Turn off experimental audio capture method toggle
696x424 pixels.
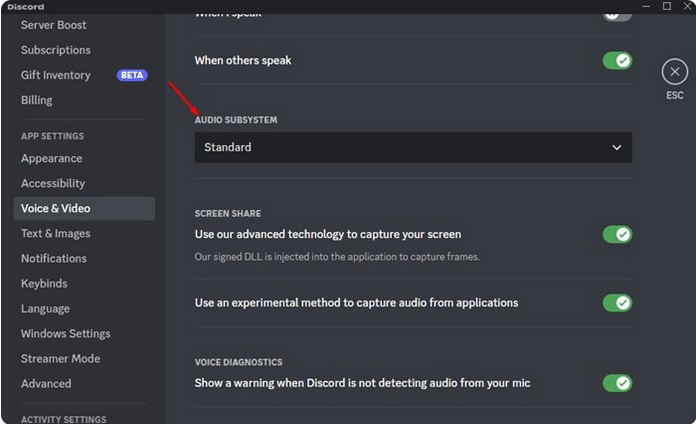pos(617,303)
